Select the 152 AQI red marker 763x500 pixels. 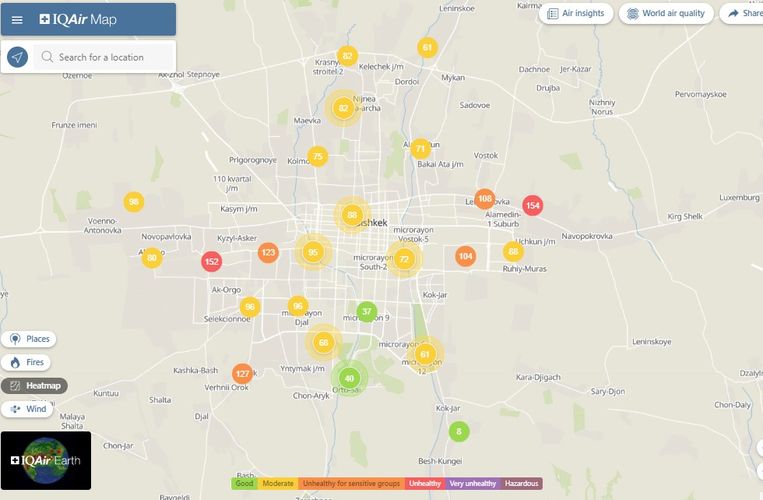pos(211,261)
